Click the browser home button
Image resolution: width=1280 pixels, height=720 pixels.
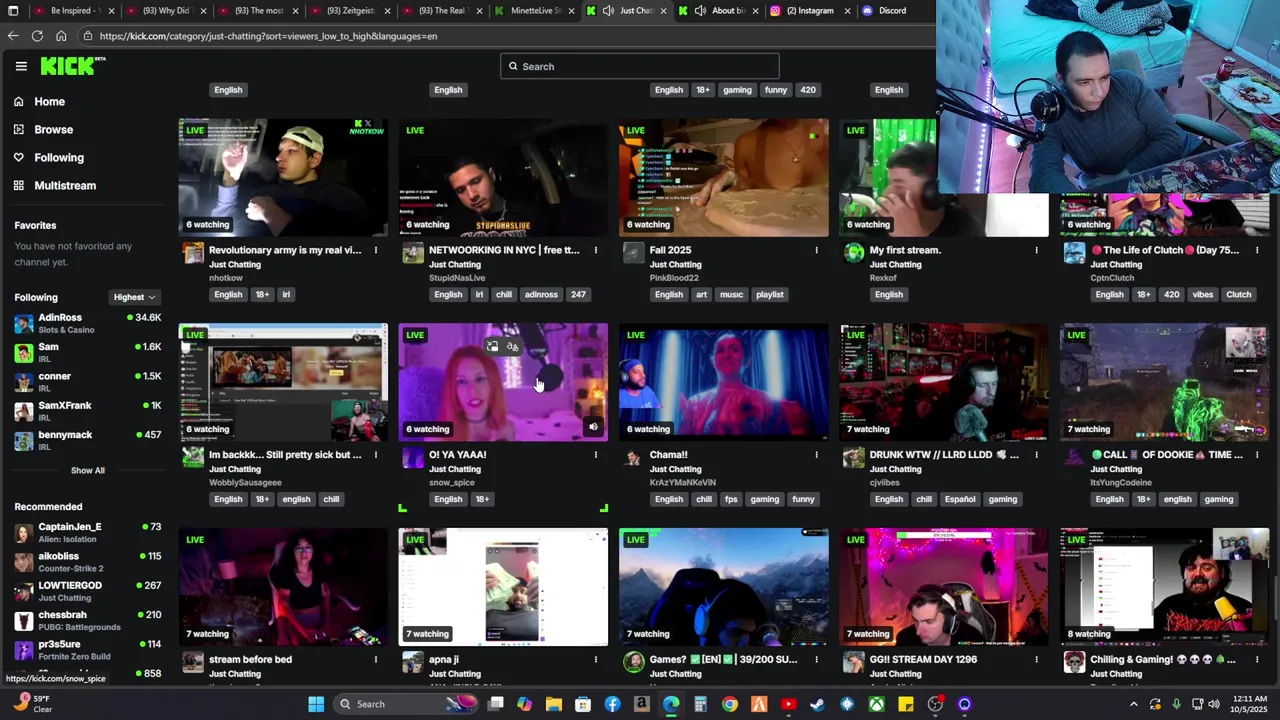click(61, 36)
